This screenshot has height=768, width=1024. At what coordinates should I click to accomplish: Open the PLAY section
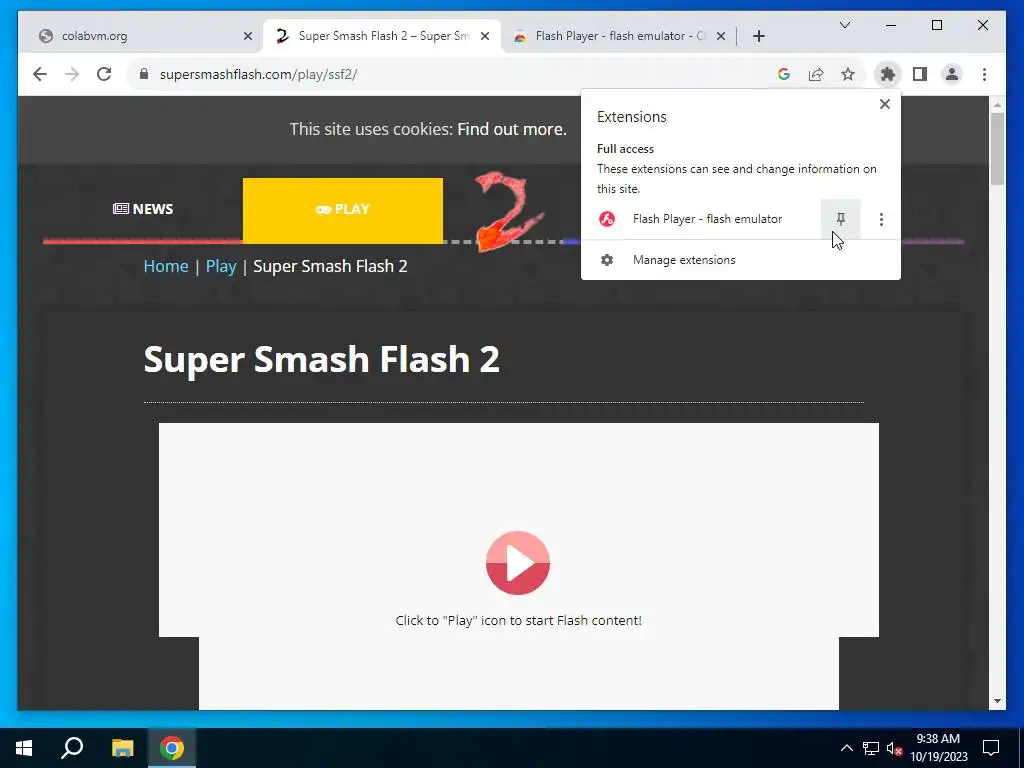click(343, 210)
